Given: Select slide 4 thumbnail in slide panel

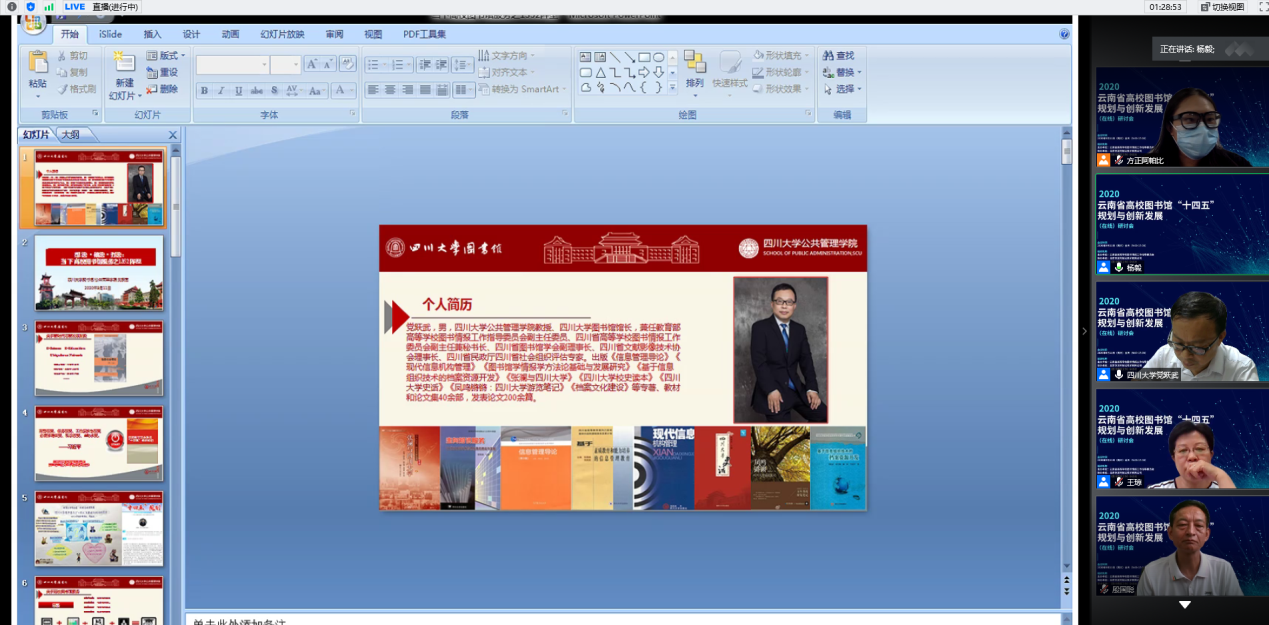Looking at the screenshot, I should (99, 442).
